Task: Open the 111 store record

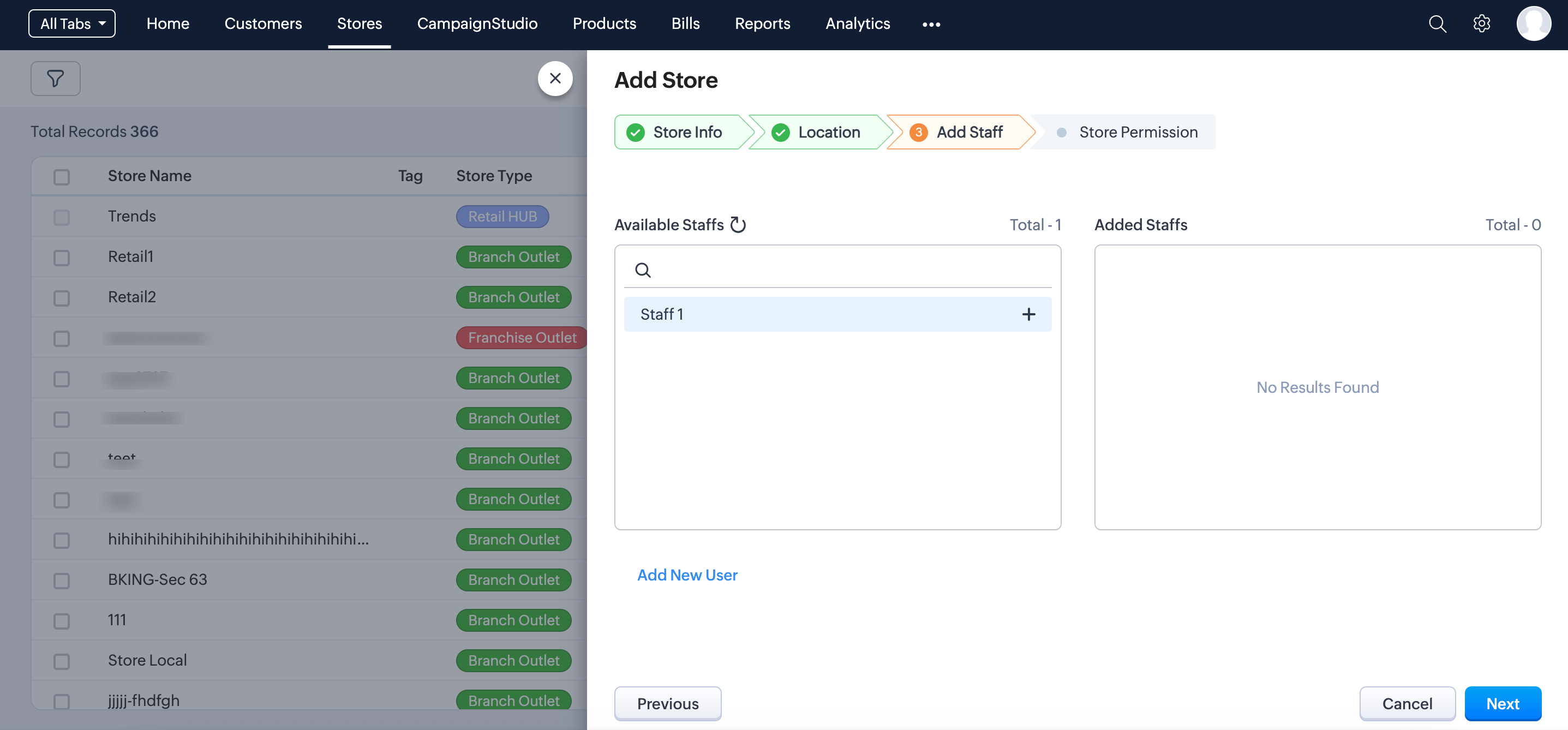Action: pos(117,620)
